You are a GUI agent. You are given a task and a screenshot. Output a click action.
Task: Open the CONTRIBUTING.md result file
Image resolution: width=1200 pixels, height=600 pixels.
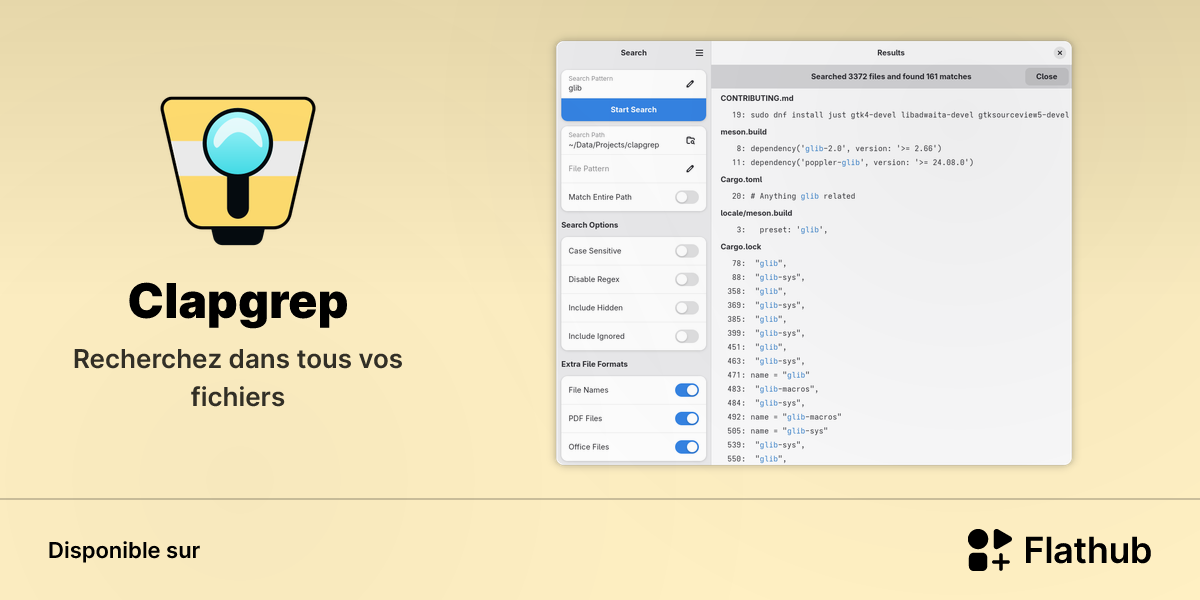click(x=757, y=98)
